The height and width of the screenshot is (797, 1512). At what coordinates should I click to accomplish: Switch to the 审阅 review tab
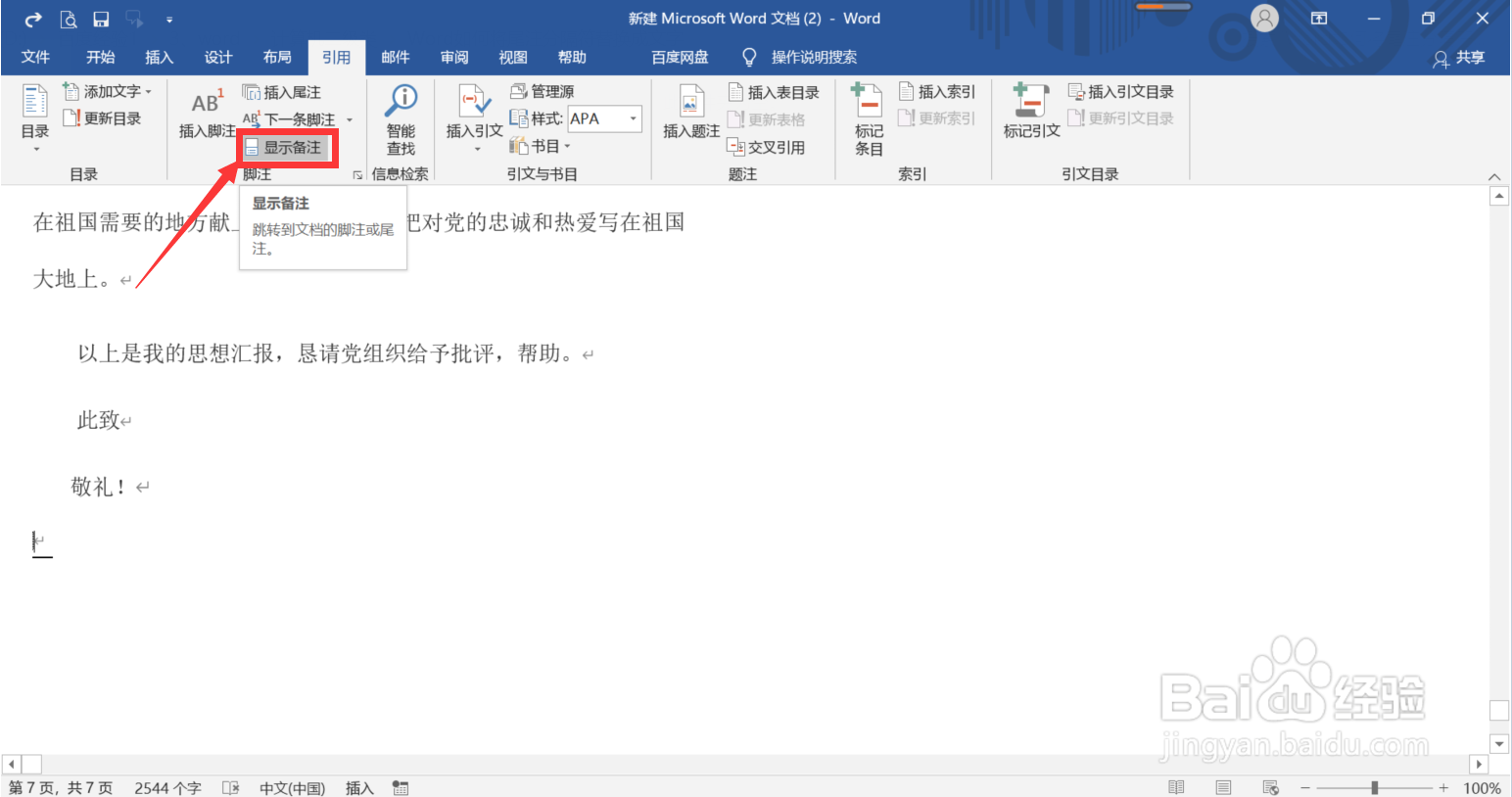(453, 57)
